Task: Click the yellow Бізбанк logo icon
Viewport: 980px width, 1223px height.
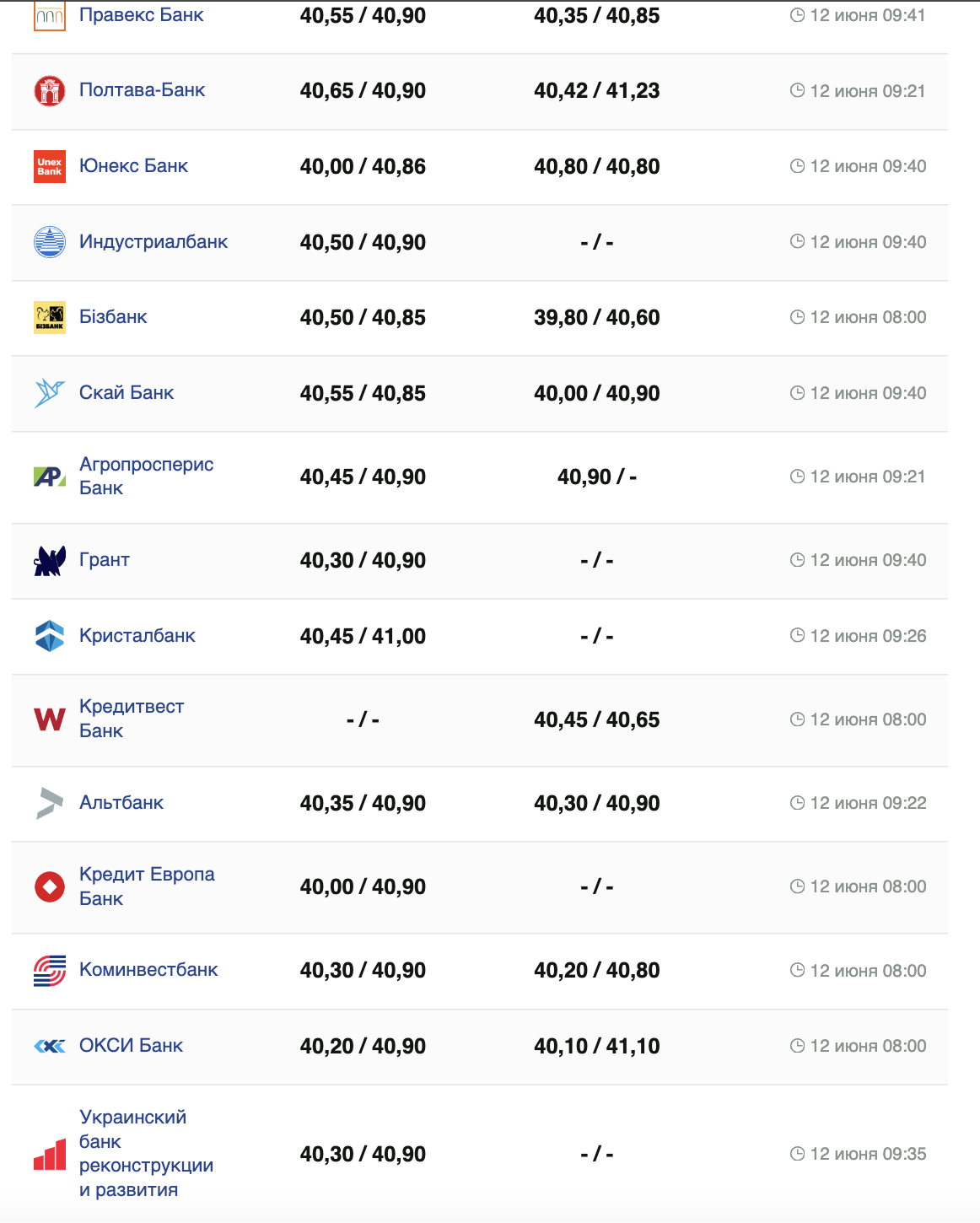Action: click(50, 317)
